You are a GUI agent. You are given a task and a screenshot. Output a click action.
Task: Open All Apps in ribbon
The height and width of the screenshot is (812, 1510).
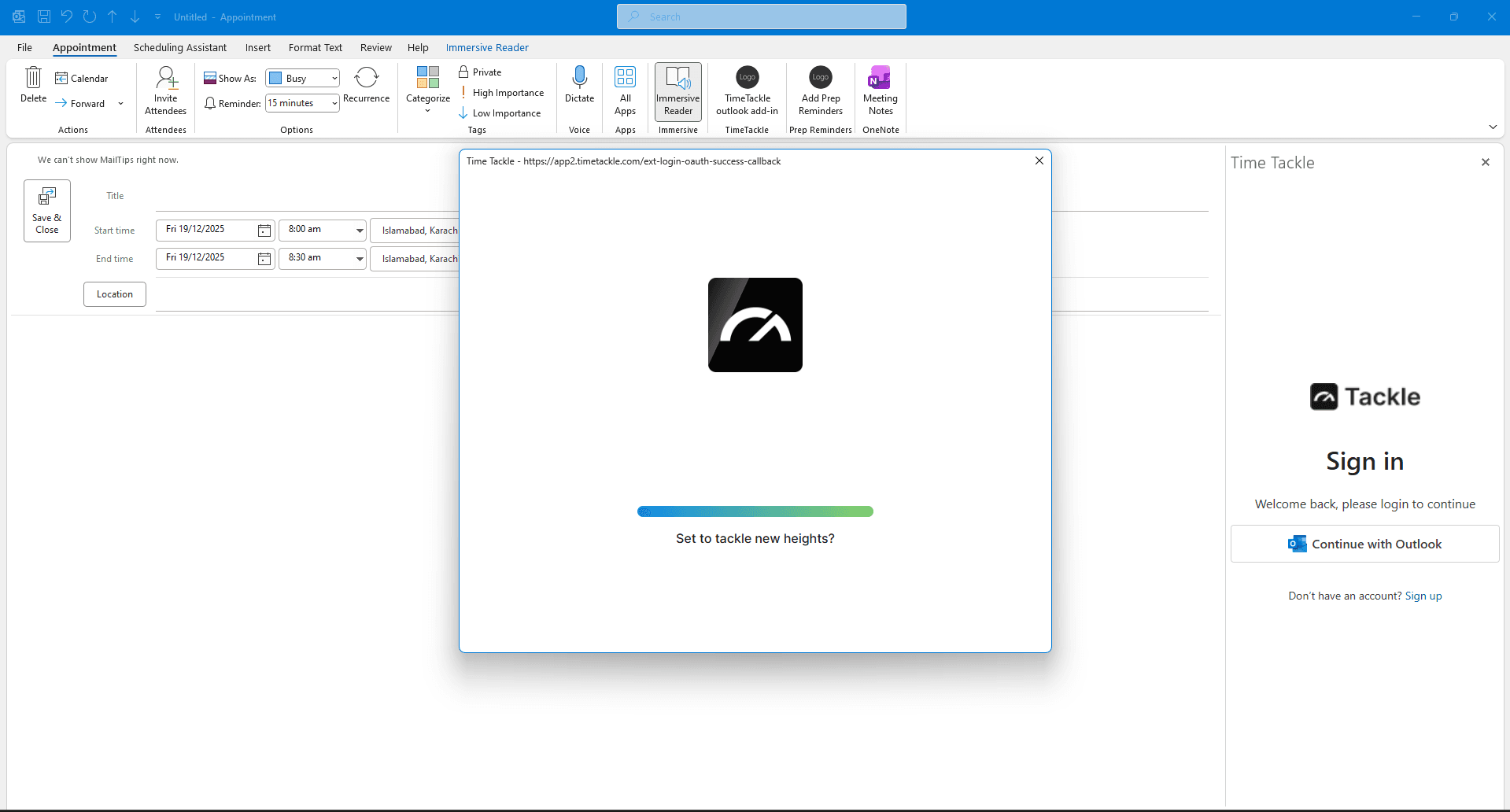click(x=626, y=90)
